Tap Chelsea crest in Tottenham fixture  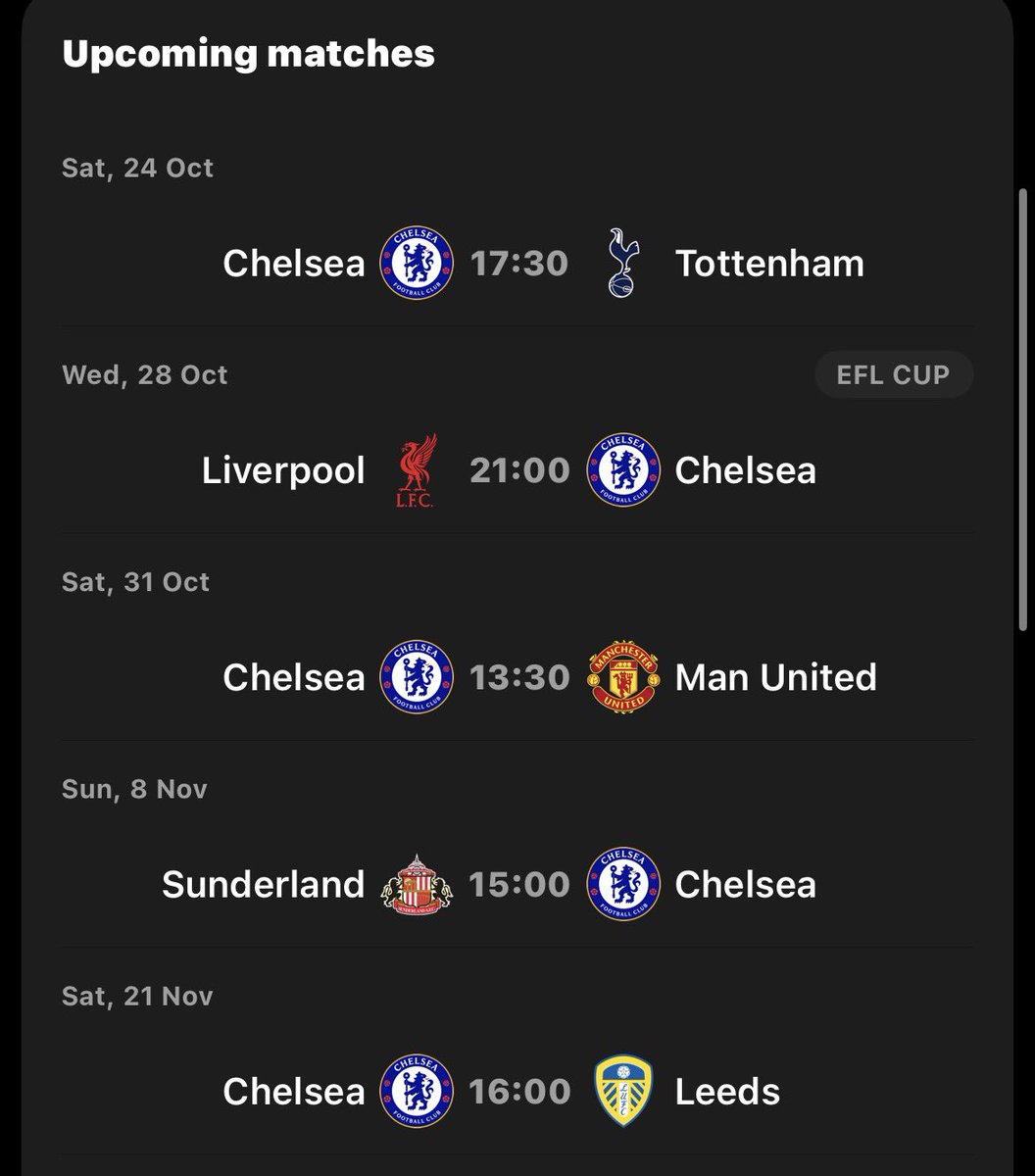point(417,263)
